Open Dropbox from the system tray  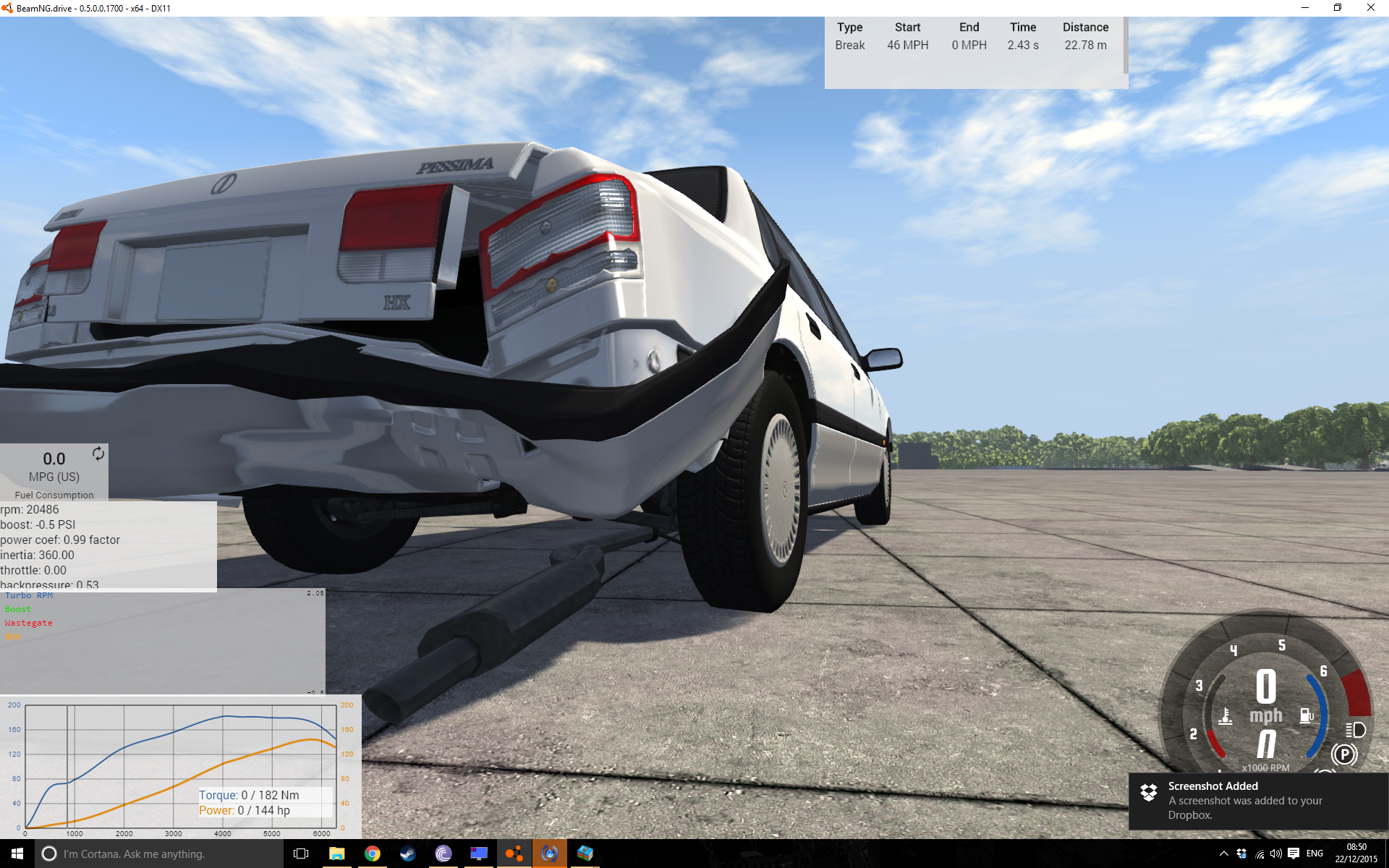coord(1241,854)
